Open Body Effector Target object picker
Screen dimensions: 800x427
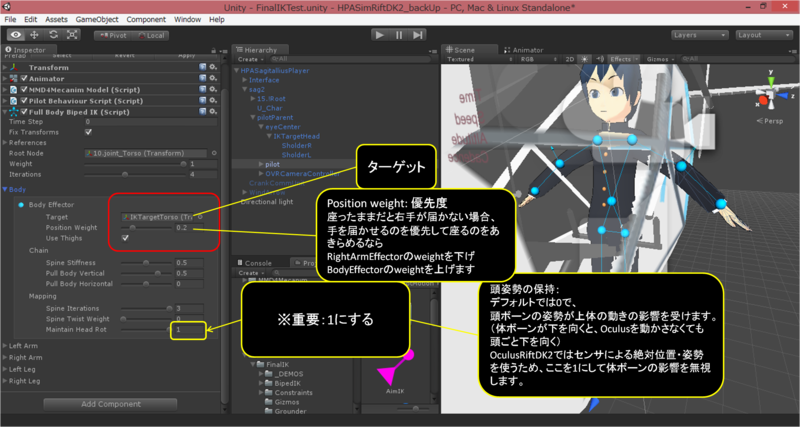(201, 217)
